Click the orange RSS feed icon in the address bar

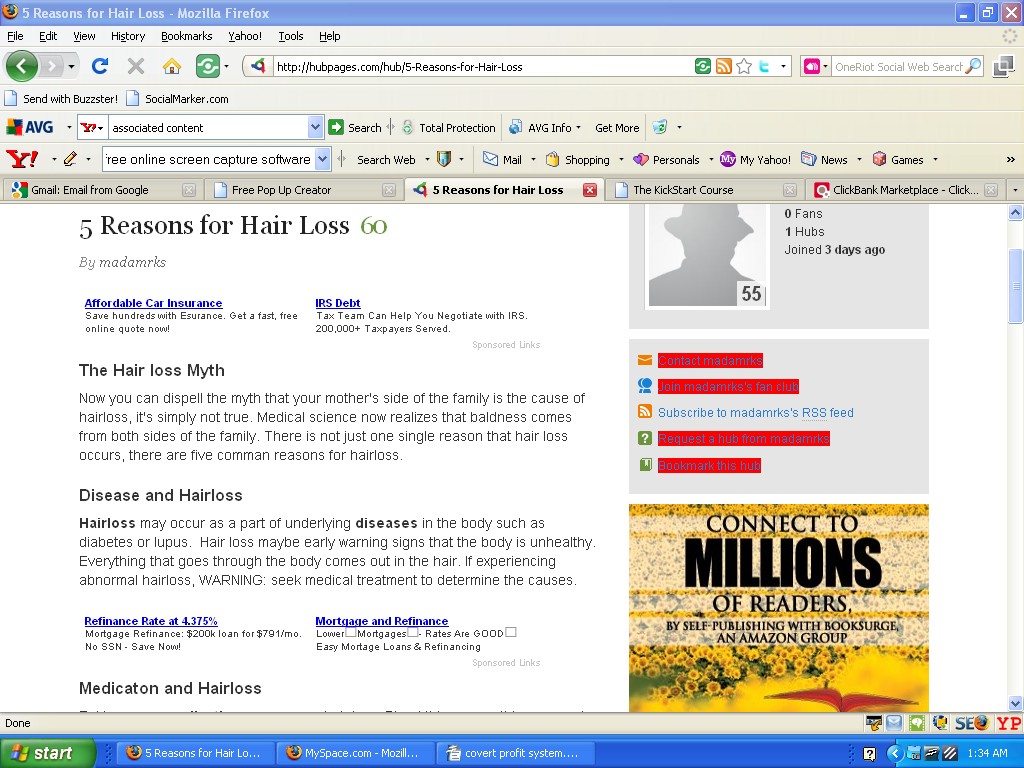pos(724,67)
